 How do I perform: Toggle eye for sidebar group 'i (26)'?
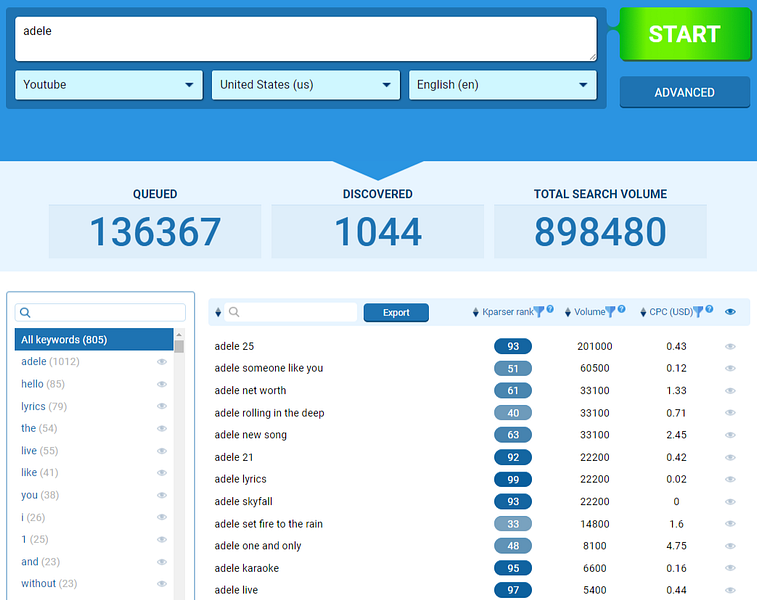point(162,517)
